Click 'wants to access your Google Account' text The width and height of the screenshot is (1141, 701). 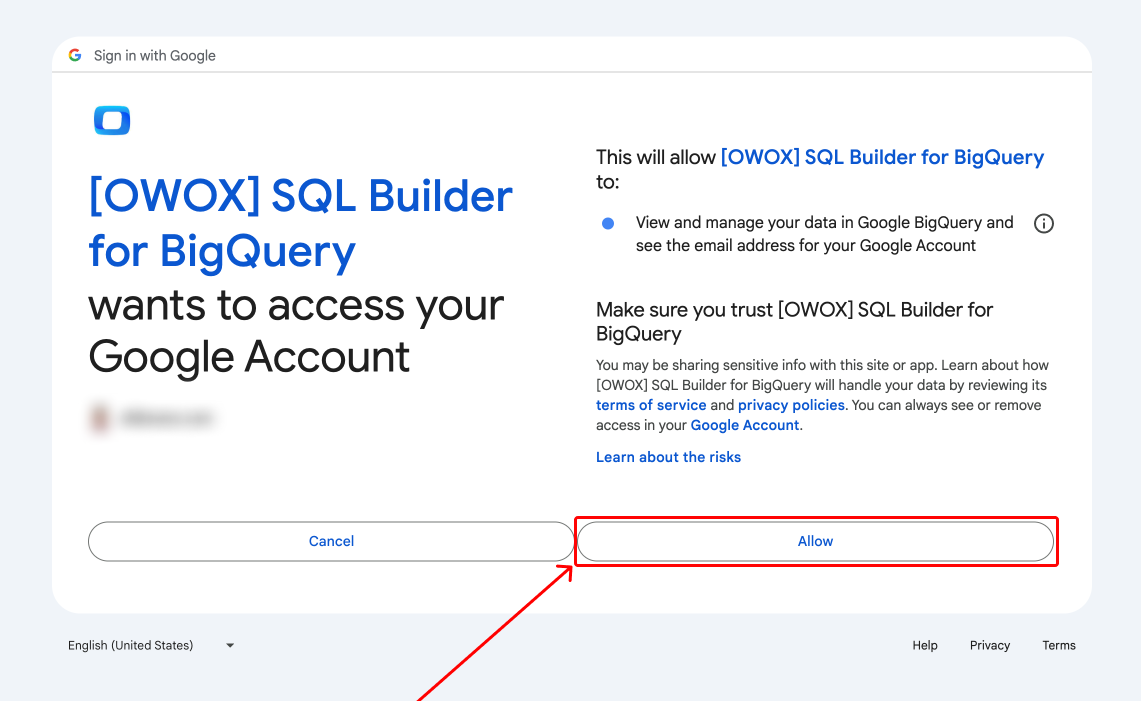[x=295, y=330]
